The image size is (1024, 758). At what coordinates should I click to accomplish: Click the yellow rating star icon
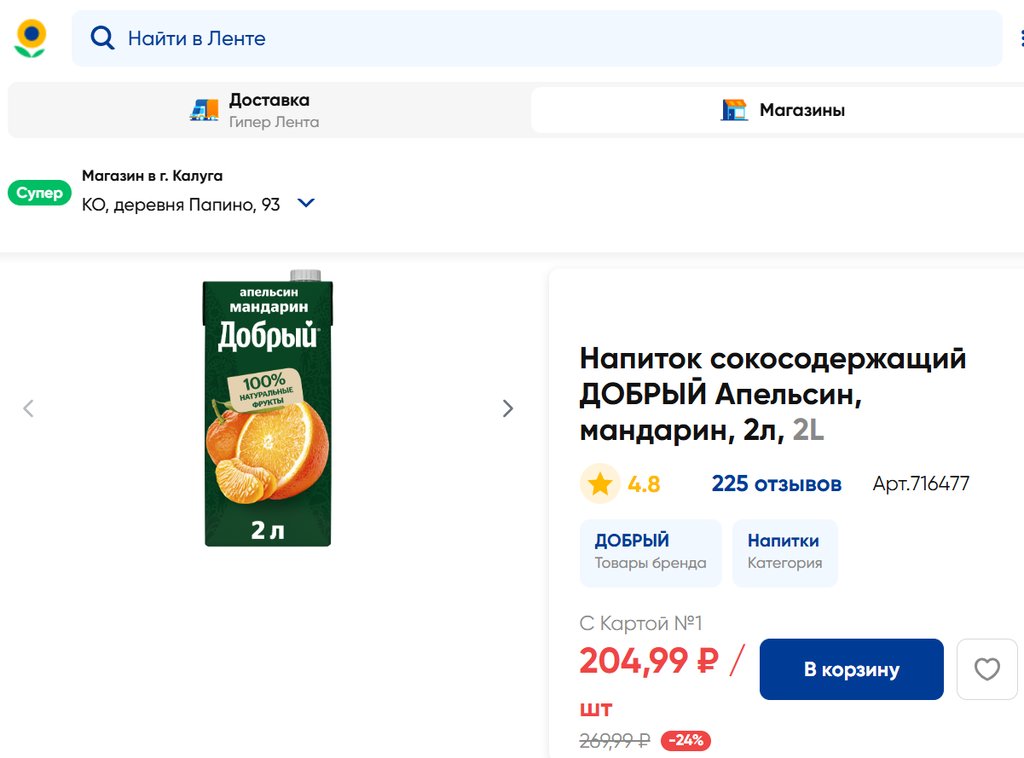pyautogui.click(x=600, y=484)
